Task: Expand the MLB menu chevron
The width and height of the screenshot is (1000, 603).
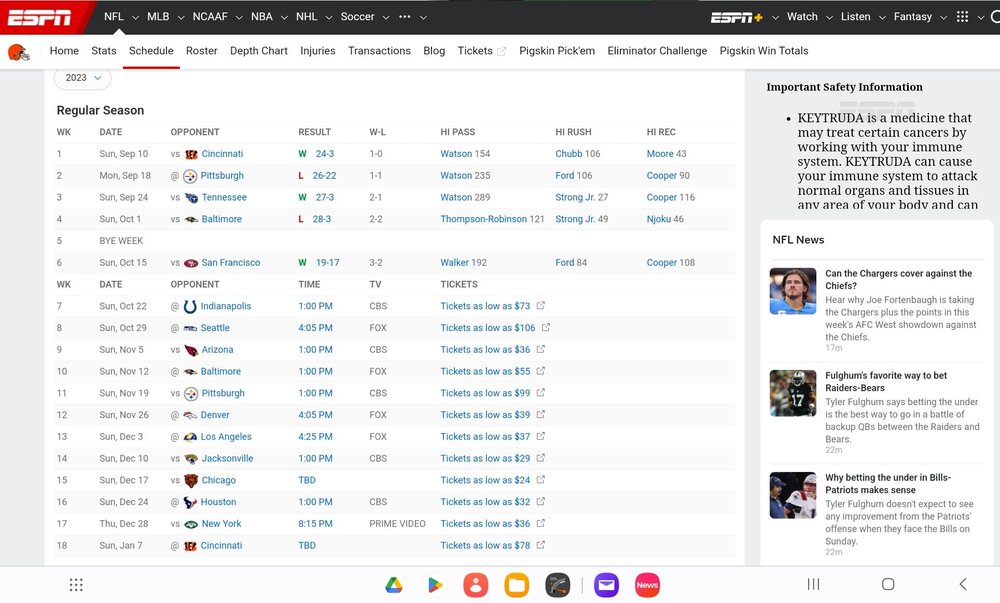Action: 181,18
